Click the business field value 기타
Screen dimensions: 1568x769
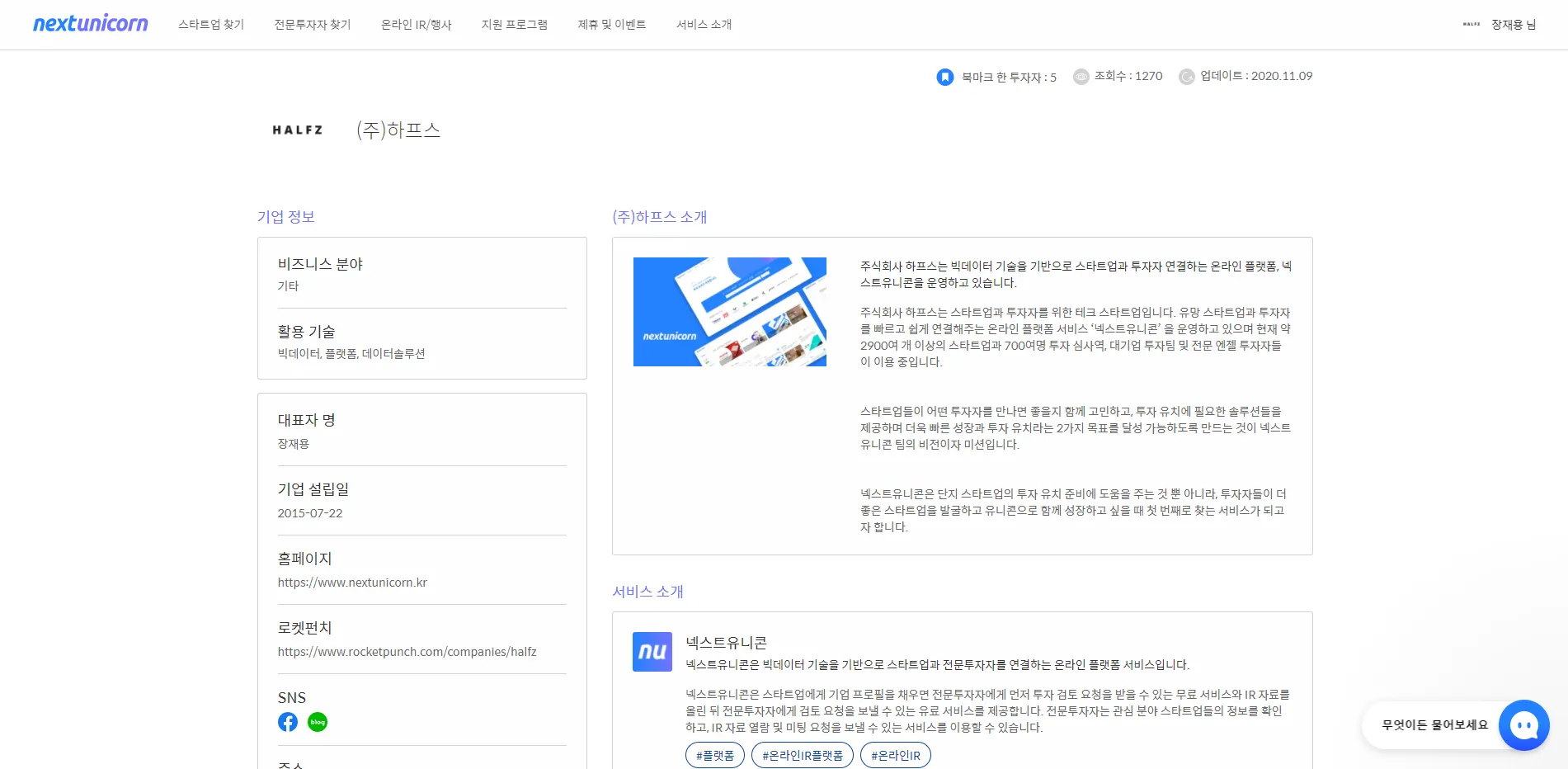point(289,286)
